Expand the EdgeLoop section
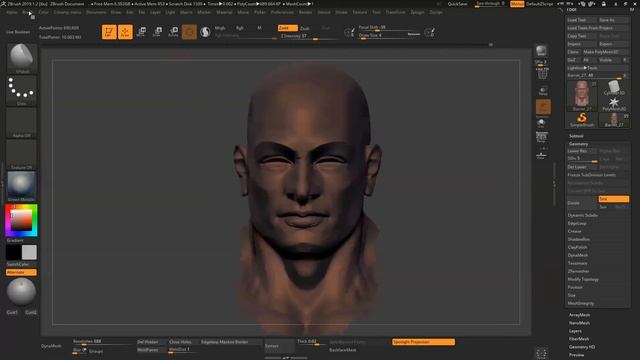640x360 pixels. [577, 224]
